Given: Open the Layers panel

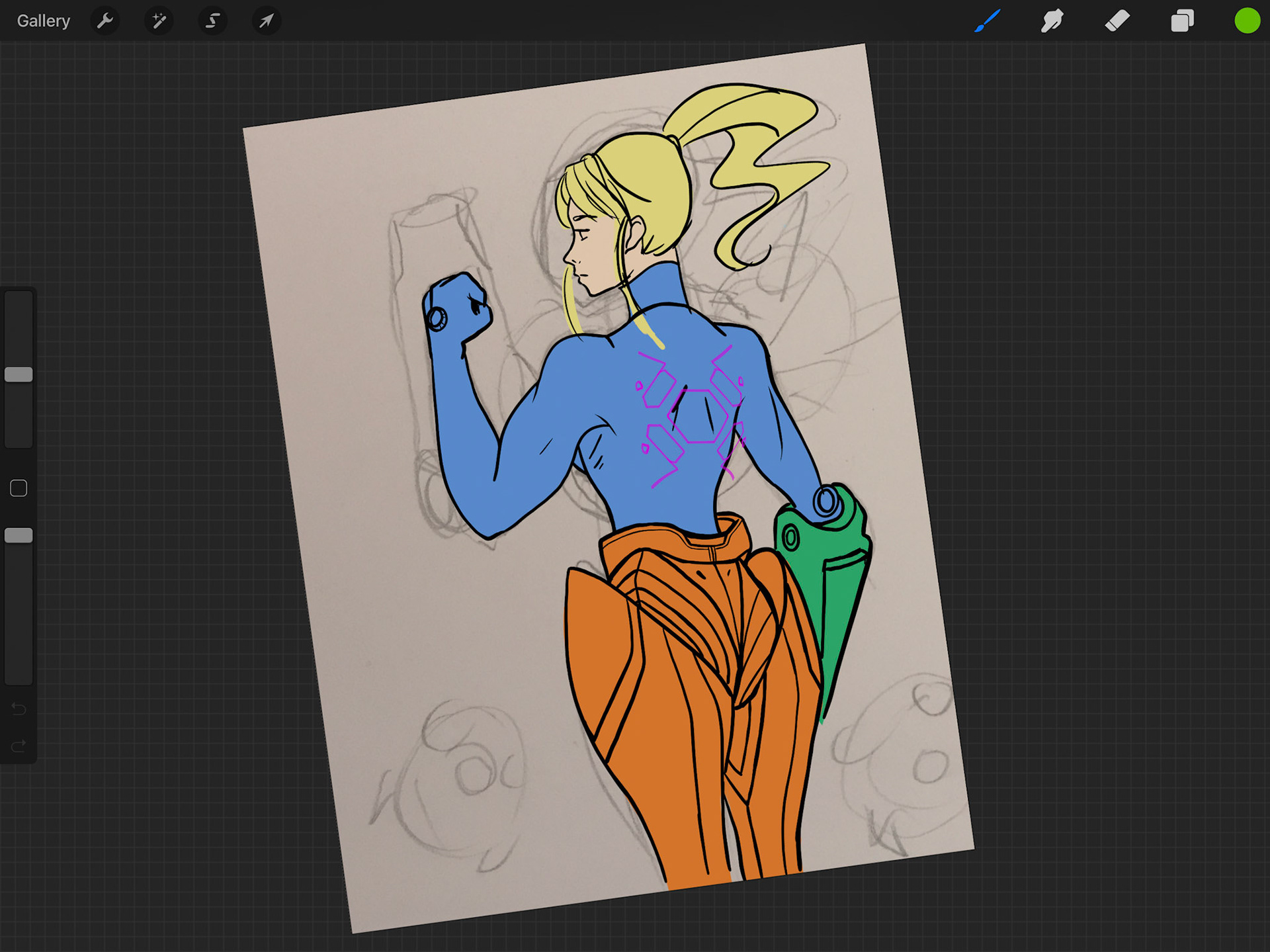Looking at the screenshot, I should [1182, 21].
